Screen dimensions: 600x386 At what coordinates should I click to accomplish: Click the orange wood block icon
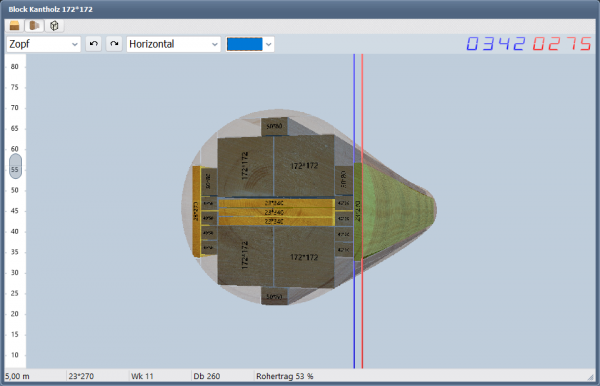tap(14, 26)
